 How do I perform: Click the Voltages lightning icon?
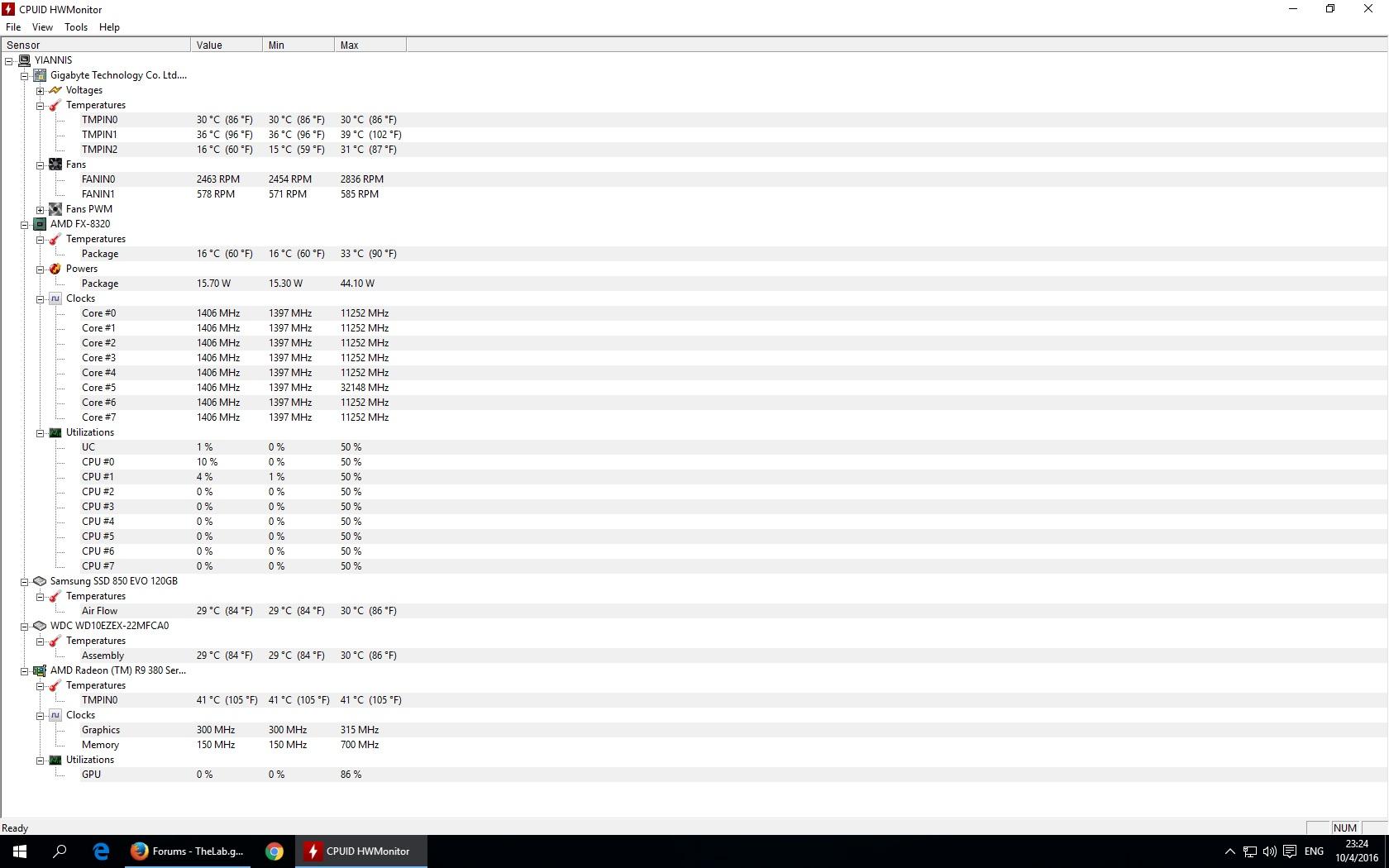tap(55, 90)
